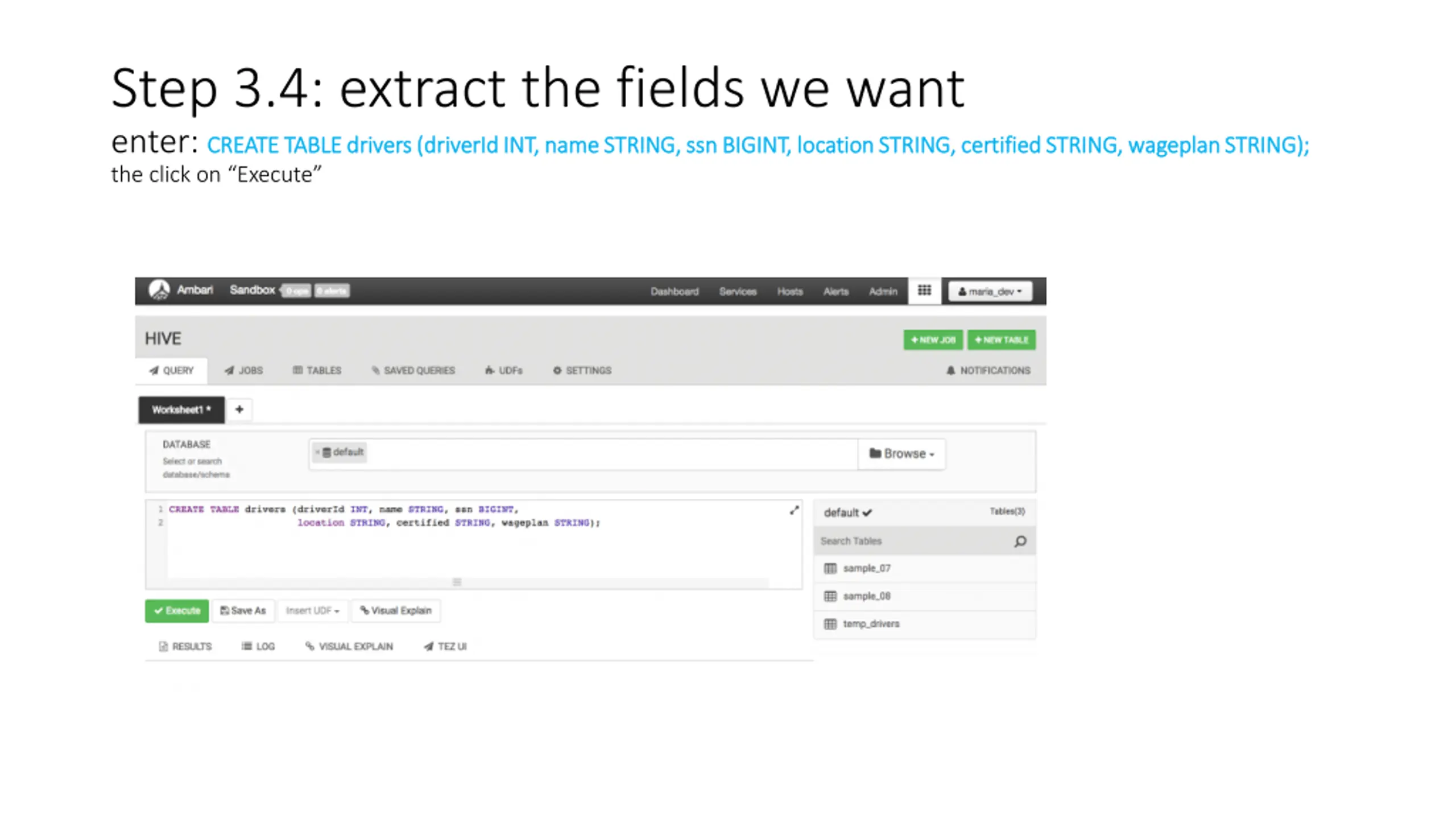The image size is (1456, 819).
Task: Open the Settings tab
Action: [582, 370]
